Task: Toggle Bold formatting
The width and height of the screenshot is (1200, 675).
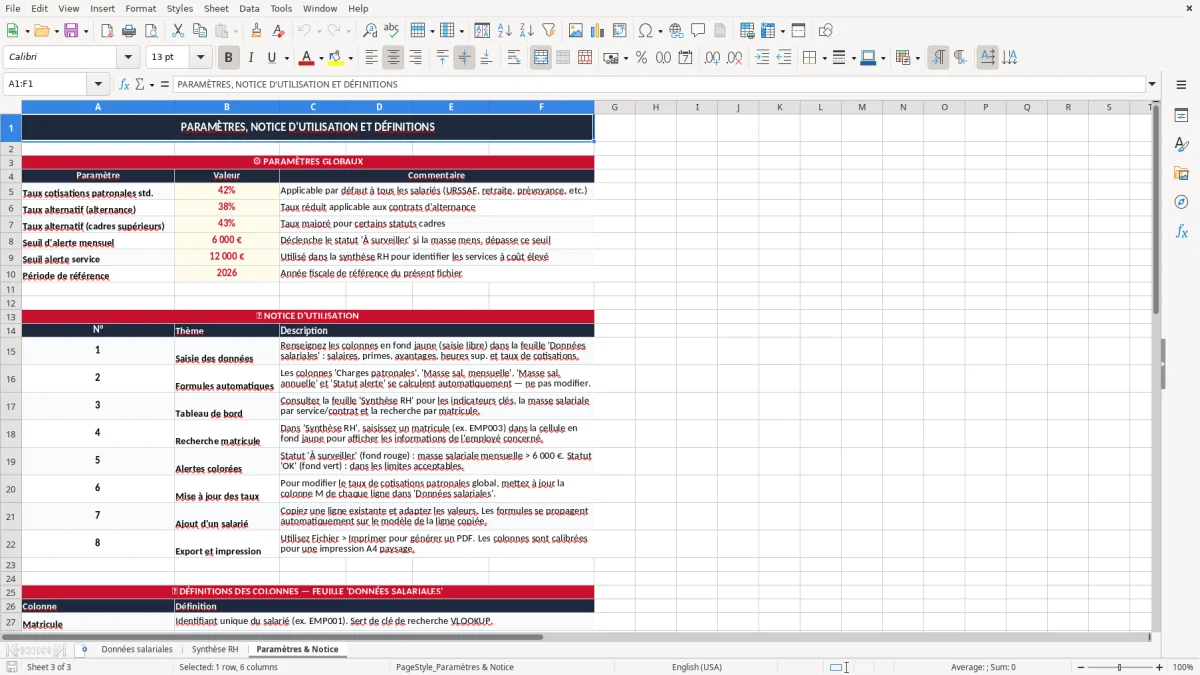Action: (228, 58)
